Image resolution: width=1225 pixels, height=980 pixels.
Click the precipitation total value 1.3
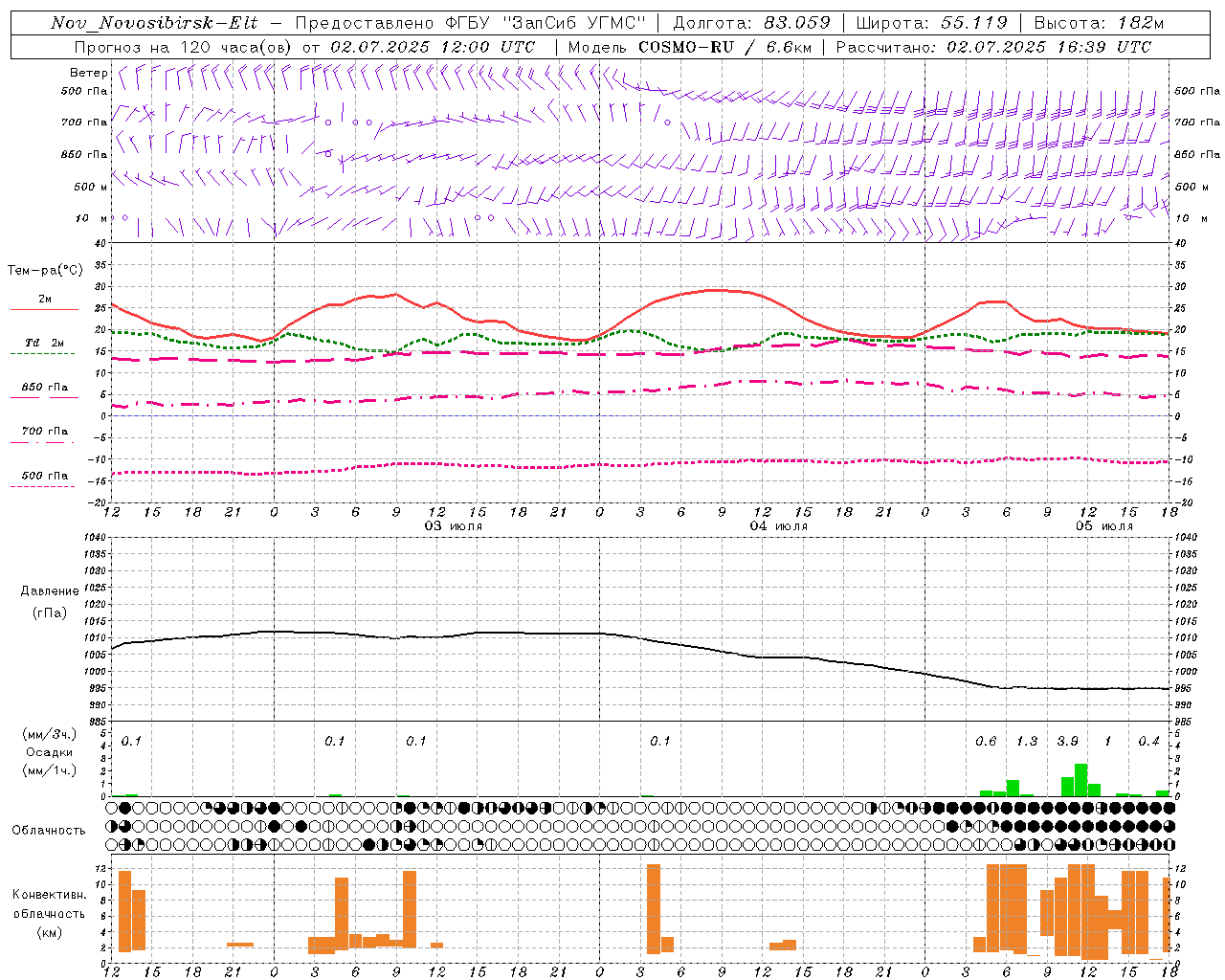[1027, 742]
